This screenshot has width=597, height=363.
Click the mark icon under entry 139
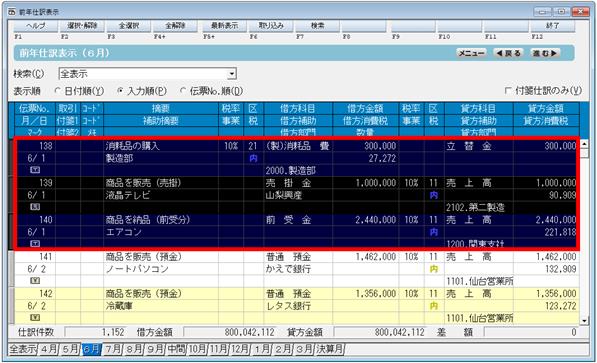tap(35, 207)
